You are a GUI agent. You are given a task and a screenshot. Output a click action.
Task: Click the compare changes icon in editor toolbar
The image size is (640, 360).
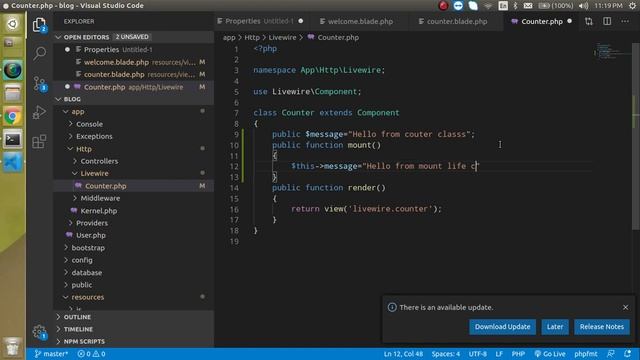589,21
